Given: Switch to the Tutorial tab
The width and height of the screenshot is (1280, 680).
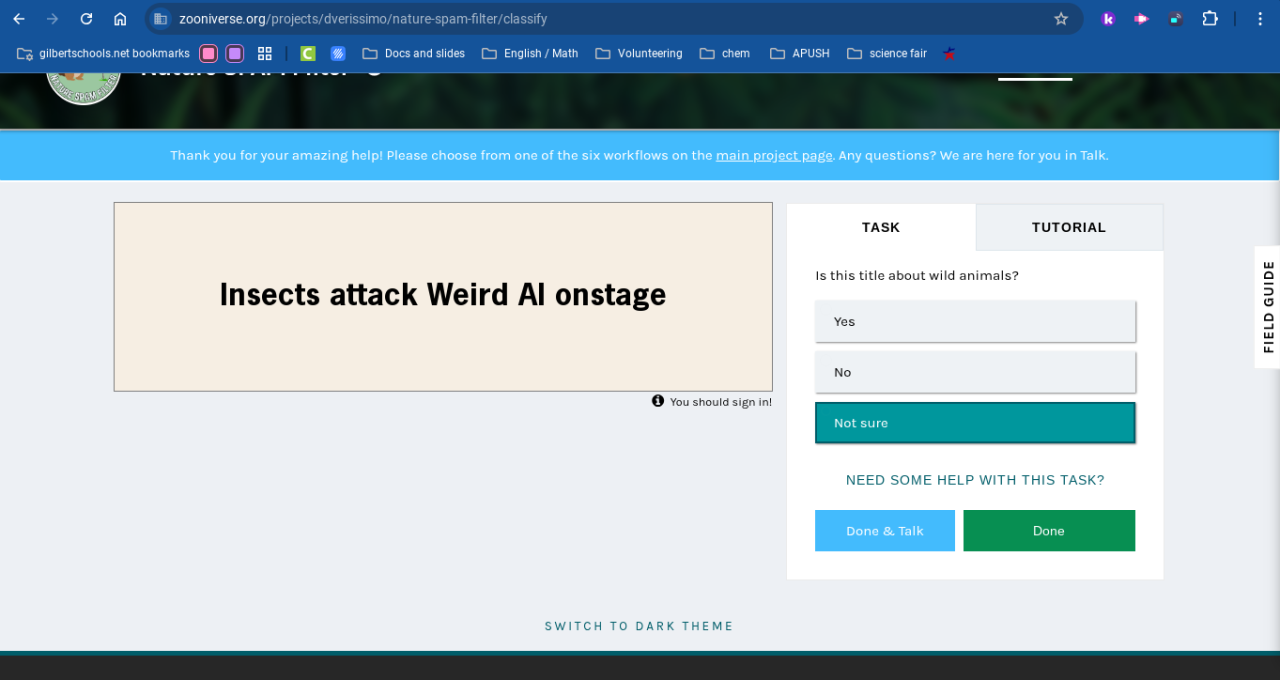Looking at the screenshot, I should coord(1069,227).
